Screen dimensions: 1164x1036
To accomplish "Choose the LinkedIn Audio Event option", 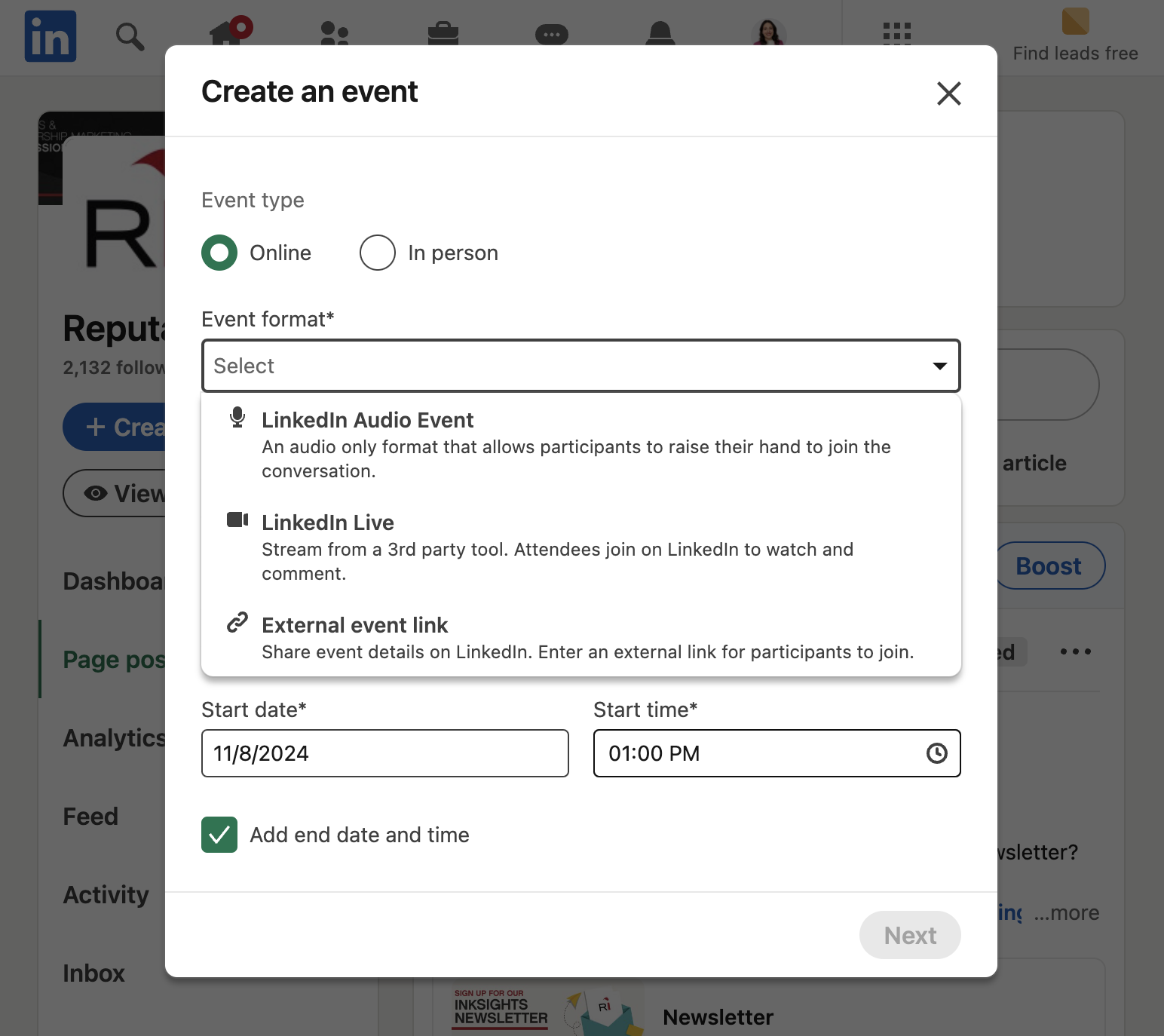I will tap(581, 445).
